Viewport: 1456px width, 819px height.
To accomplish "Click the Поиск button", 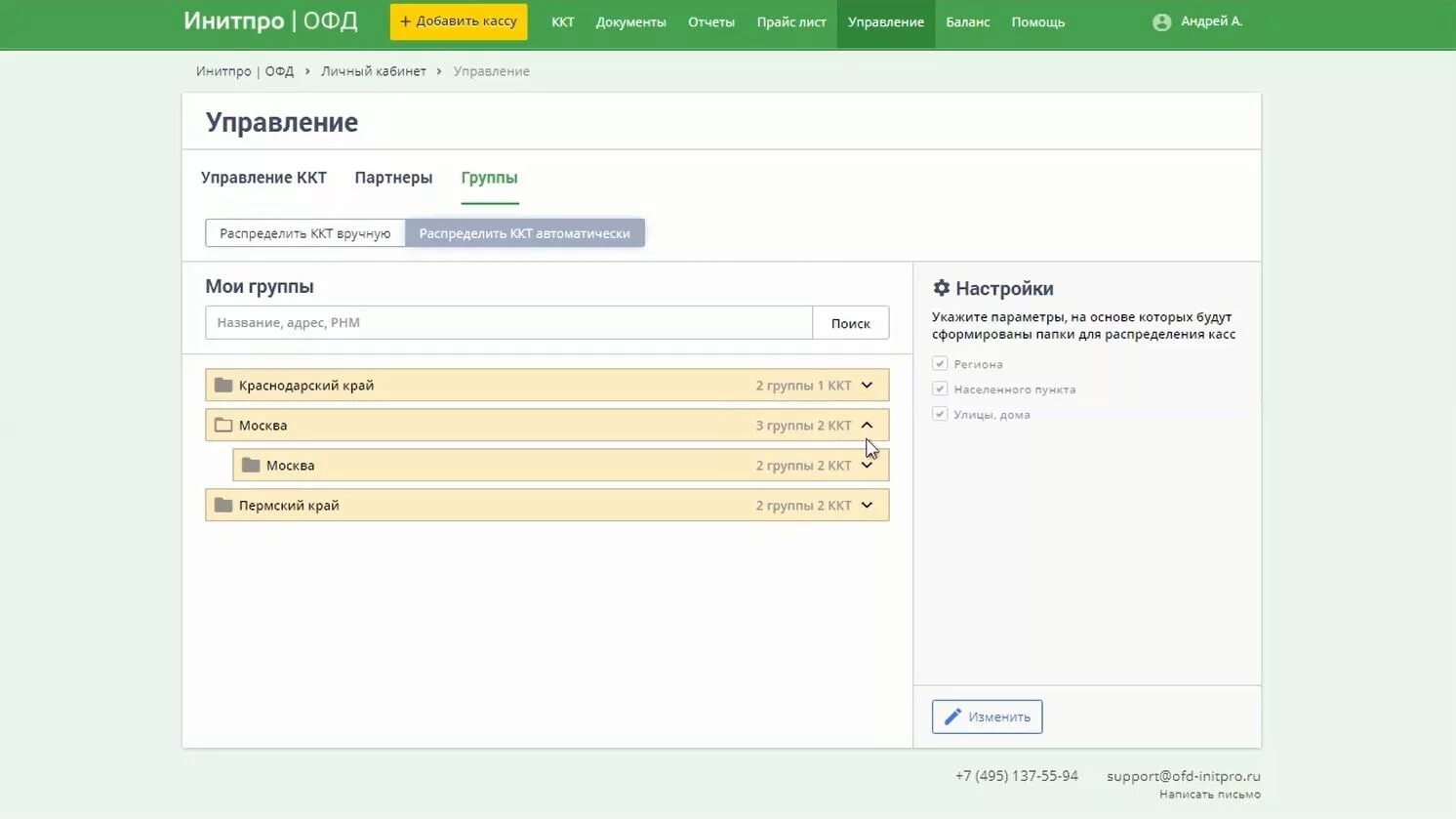I will pyautogui.click(x=851, y=323).
